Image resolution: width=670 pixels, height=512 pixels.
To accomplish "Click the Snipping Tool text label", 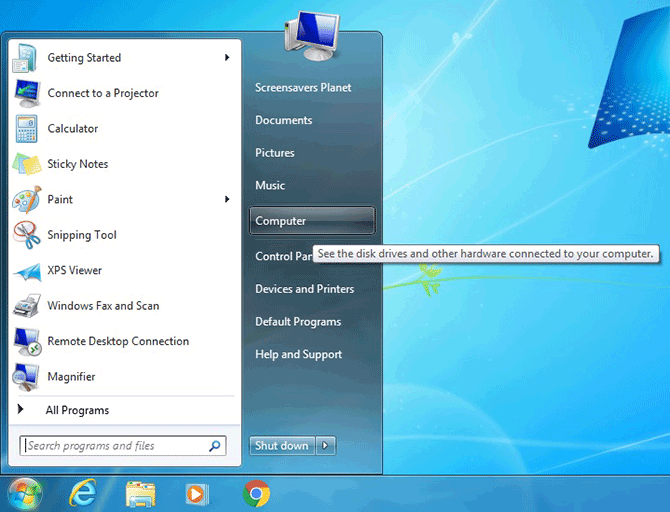I will (x=82, y=235).
